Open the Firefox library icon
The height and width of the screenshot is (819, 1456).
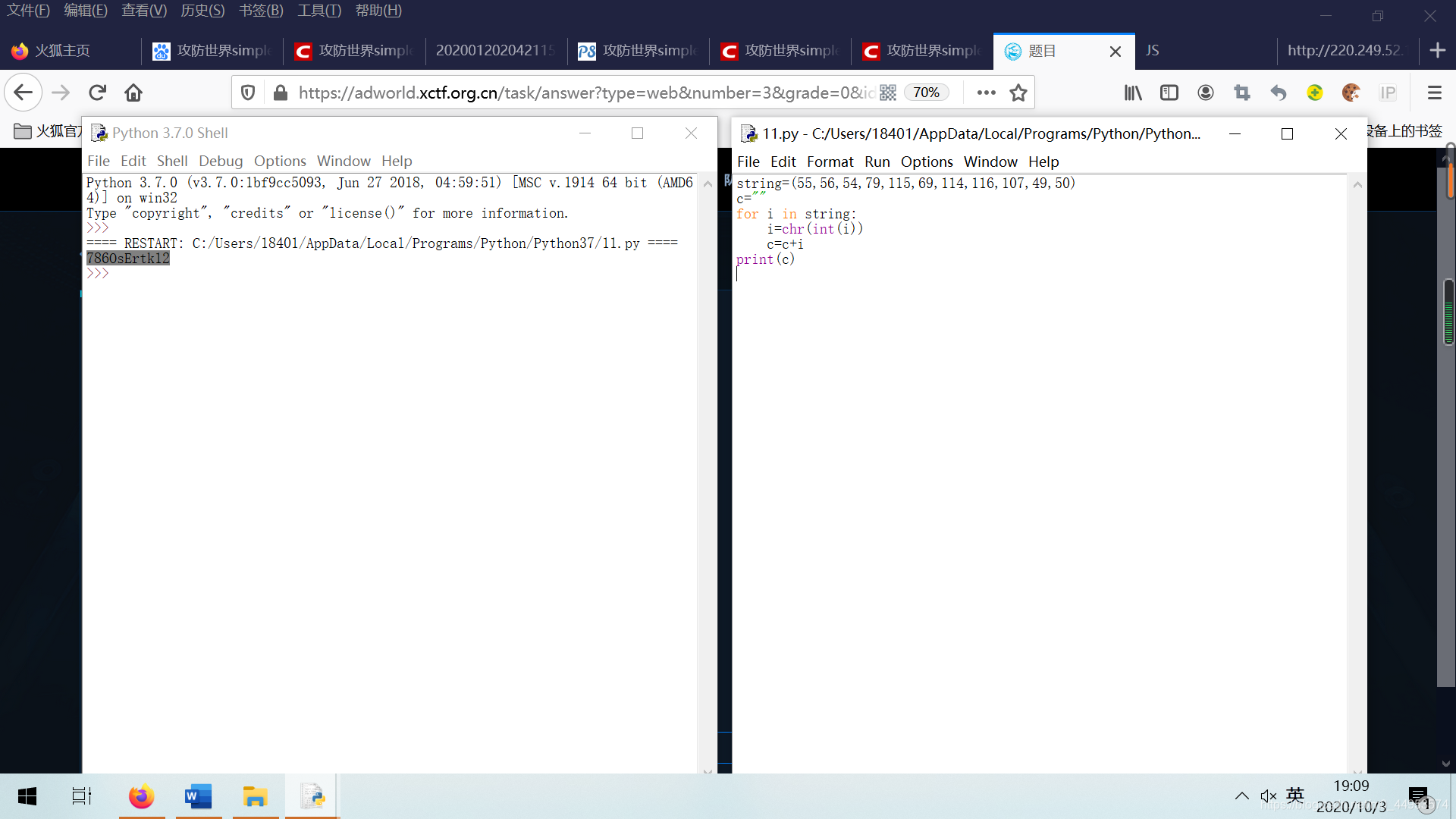tap(1133, 93)
